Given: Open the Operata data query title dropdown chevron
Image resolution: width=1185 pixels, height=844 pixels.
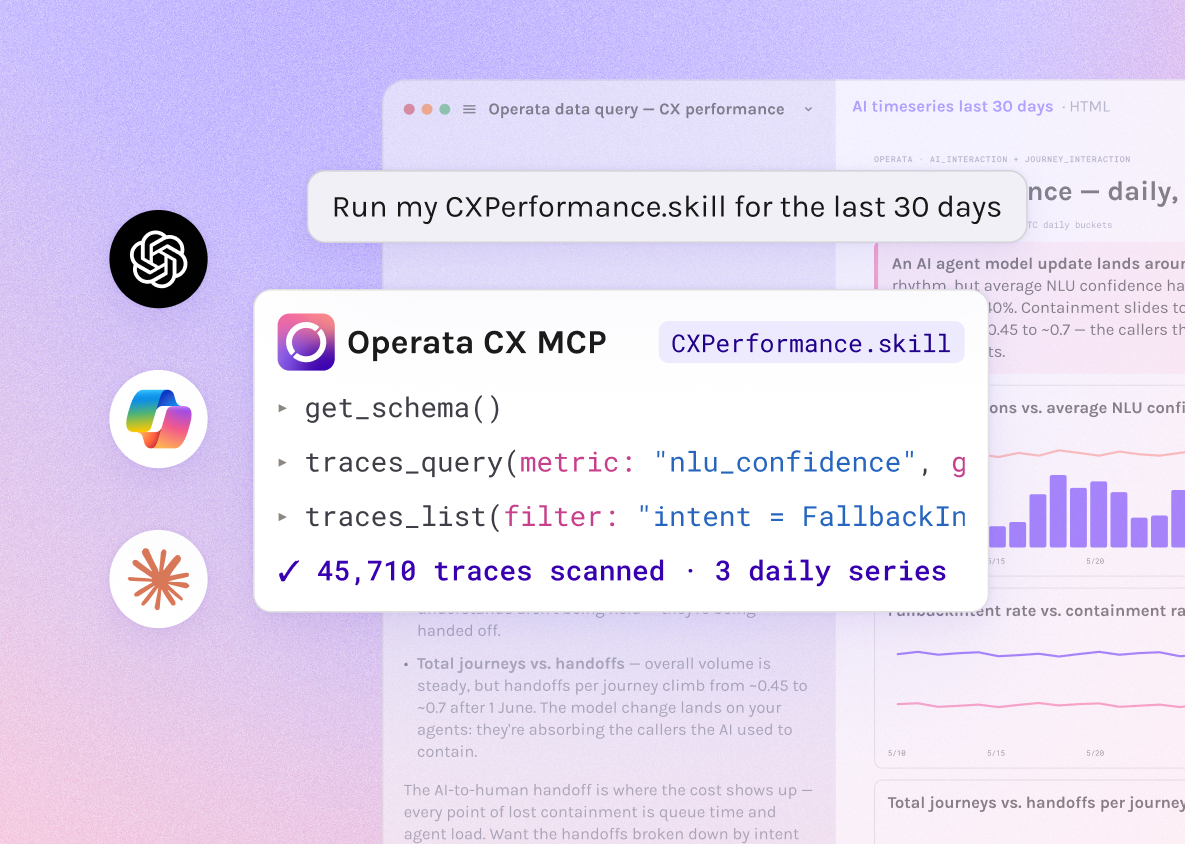Looking at the screenshot, I should coord(809,110).
